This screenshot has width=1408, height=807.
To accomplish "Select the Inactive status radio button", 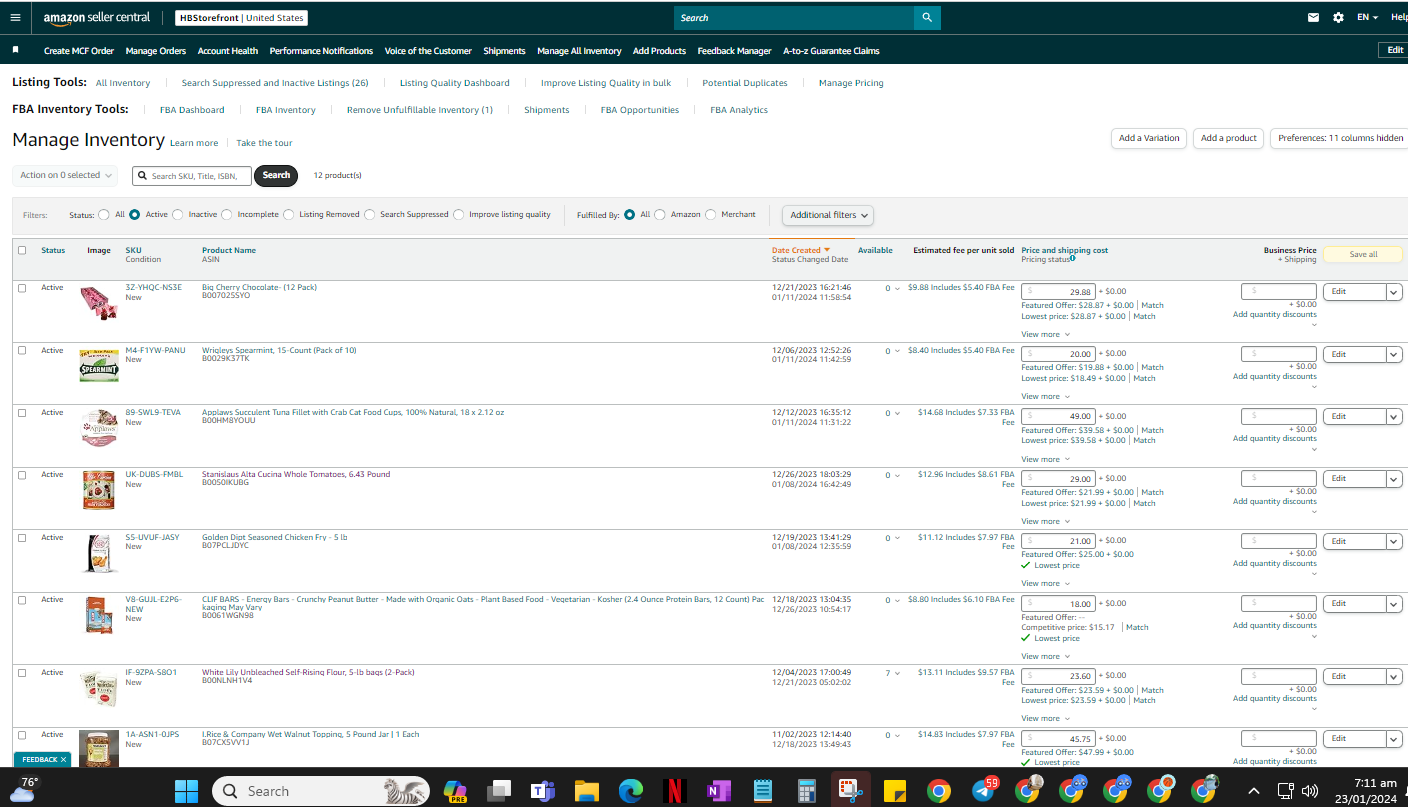I will coord(178,214).
